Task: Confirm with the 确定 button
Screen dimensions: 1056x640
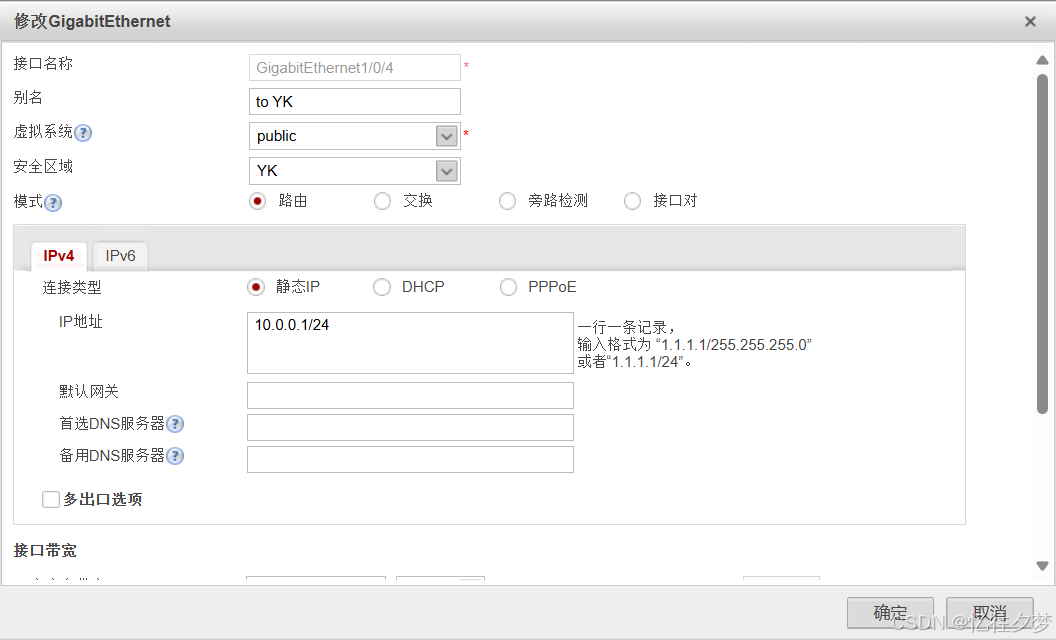Action: [890, 612]
